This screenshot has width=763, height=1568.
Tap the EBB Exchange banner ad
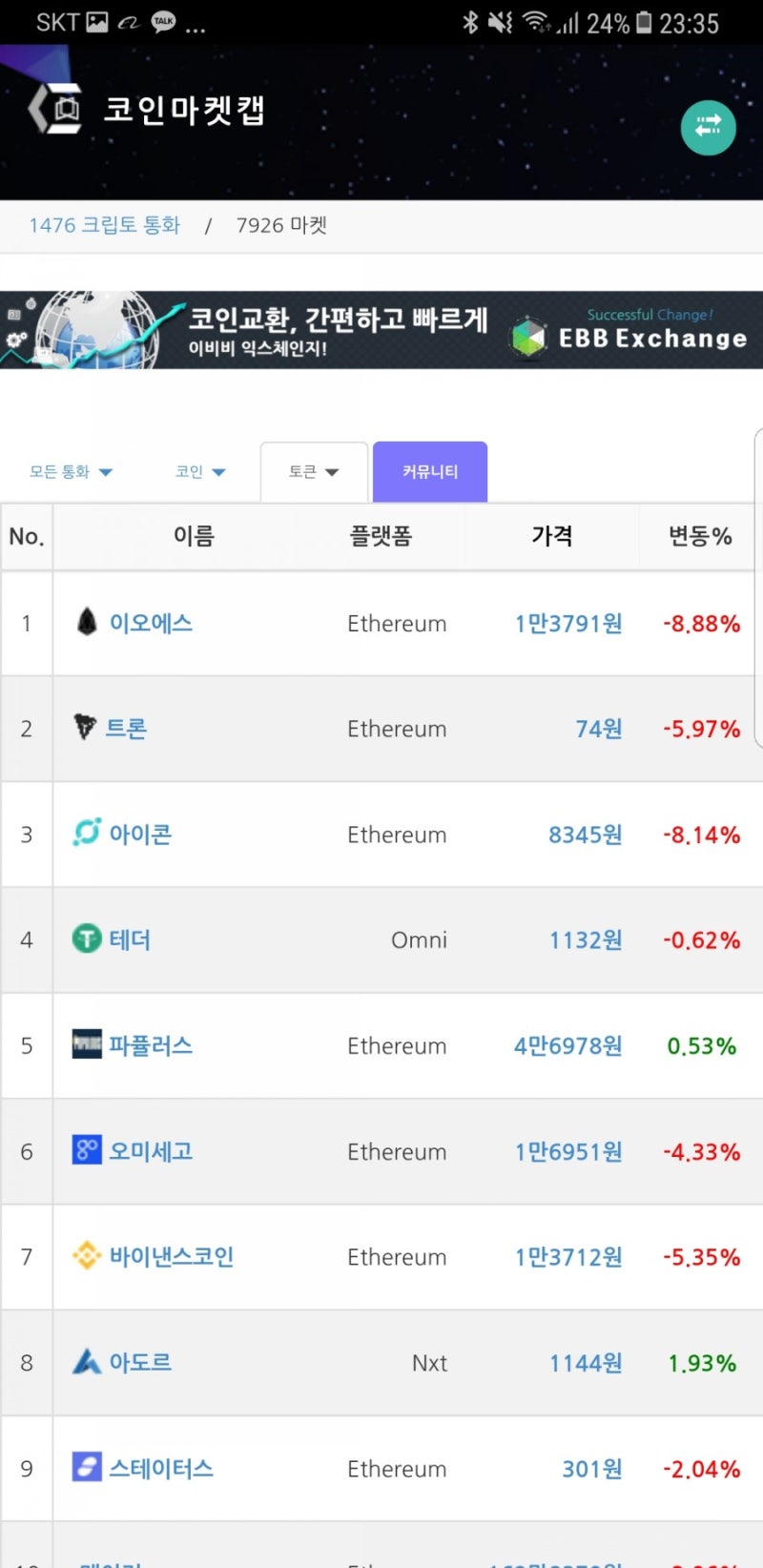coord(381,329)
